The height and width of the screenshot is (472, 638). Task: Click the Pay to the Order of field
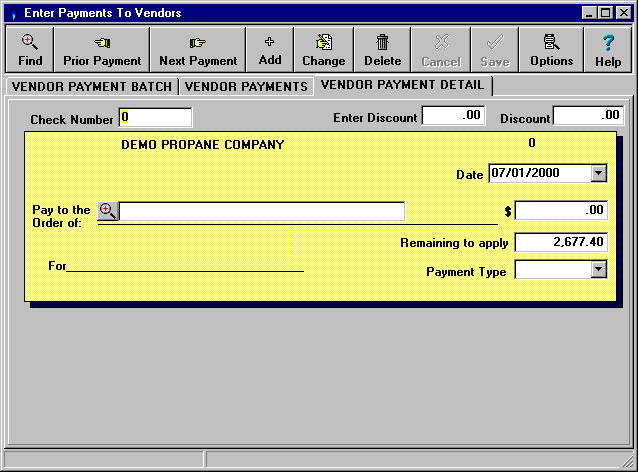point(262,211)
